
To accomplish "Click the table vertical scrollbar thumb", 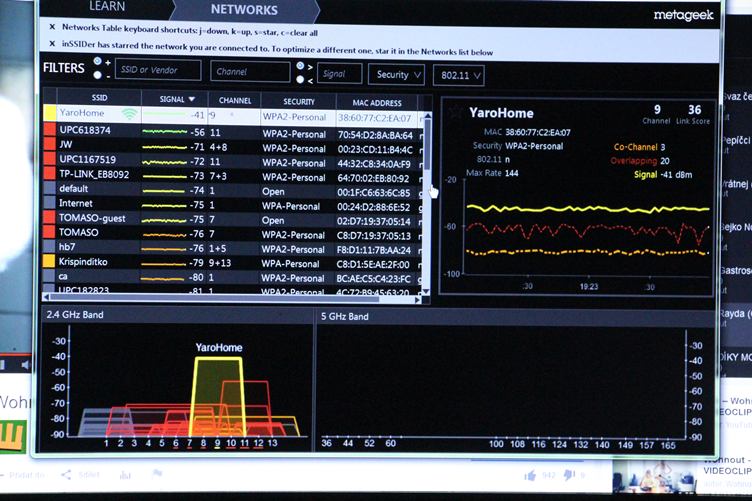I will click(427, 144).
